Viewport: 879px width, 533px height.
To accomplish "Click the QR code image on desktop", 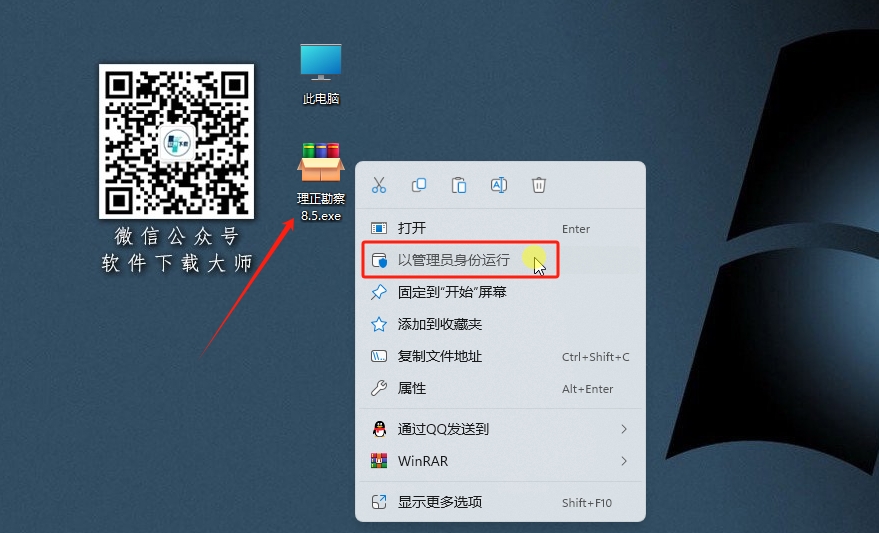I will click(x=177, y=141).
